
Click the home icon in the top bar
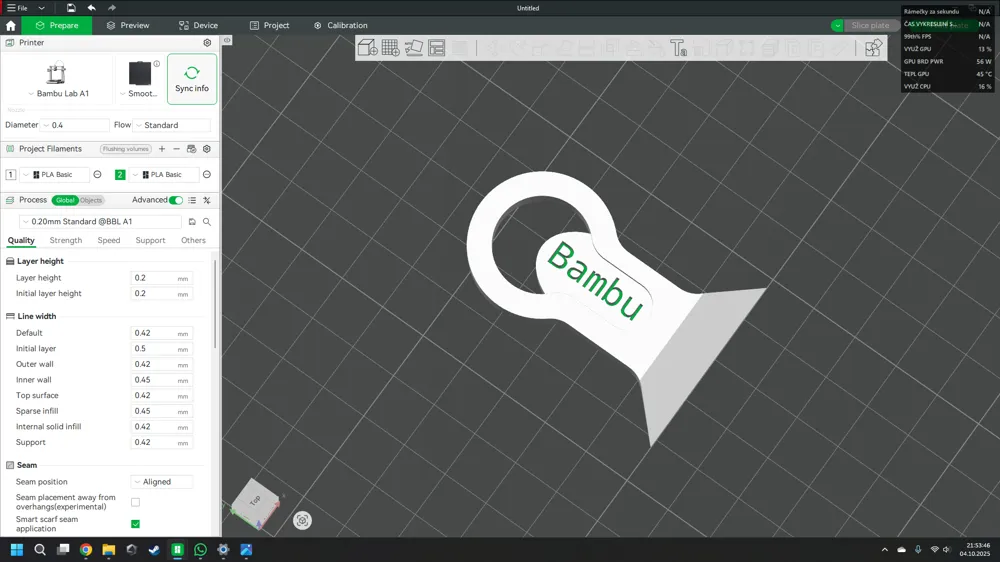click(11, 26)
